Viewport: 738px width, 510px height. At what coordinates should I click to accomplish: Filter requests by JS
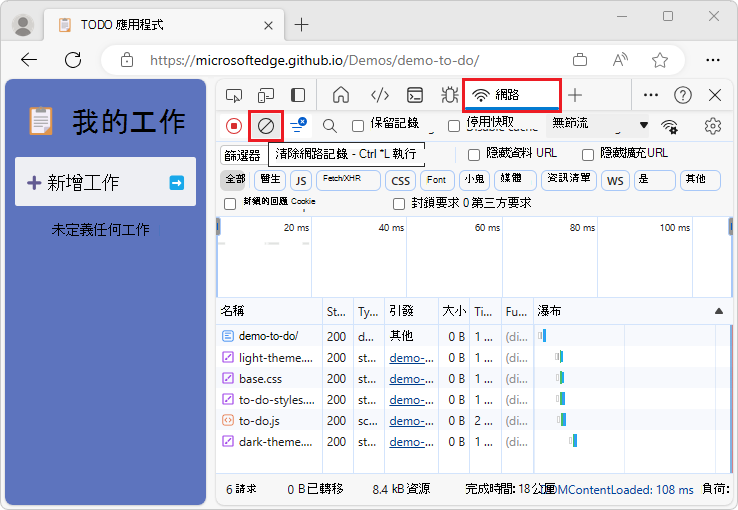[x=301, y=181]
